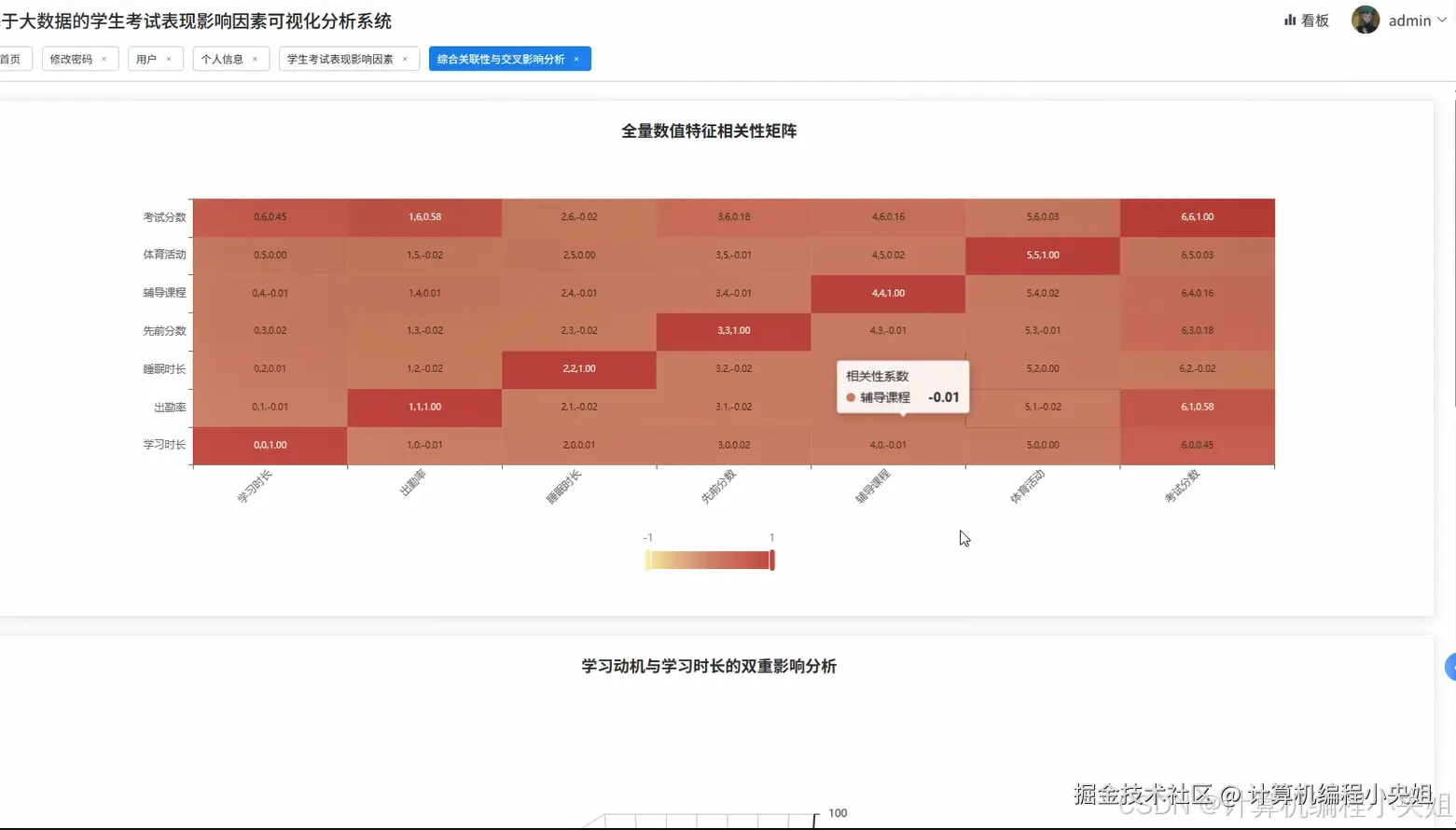
Task: Click the heatmap cell 6,0,0.45
Action: pos(1198,445)
